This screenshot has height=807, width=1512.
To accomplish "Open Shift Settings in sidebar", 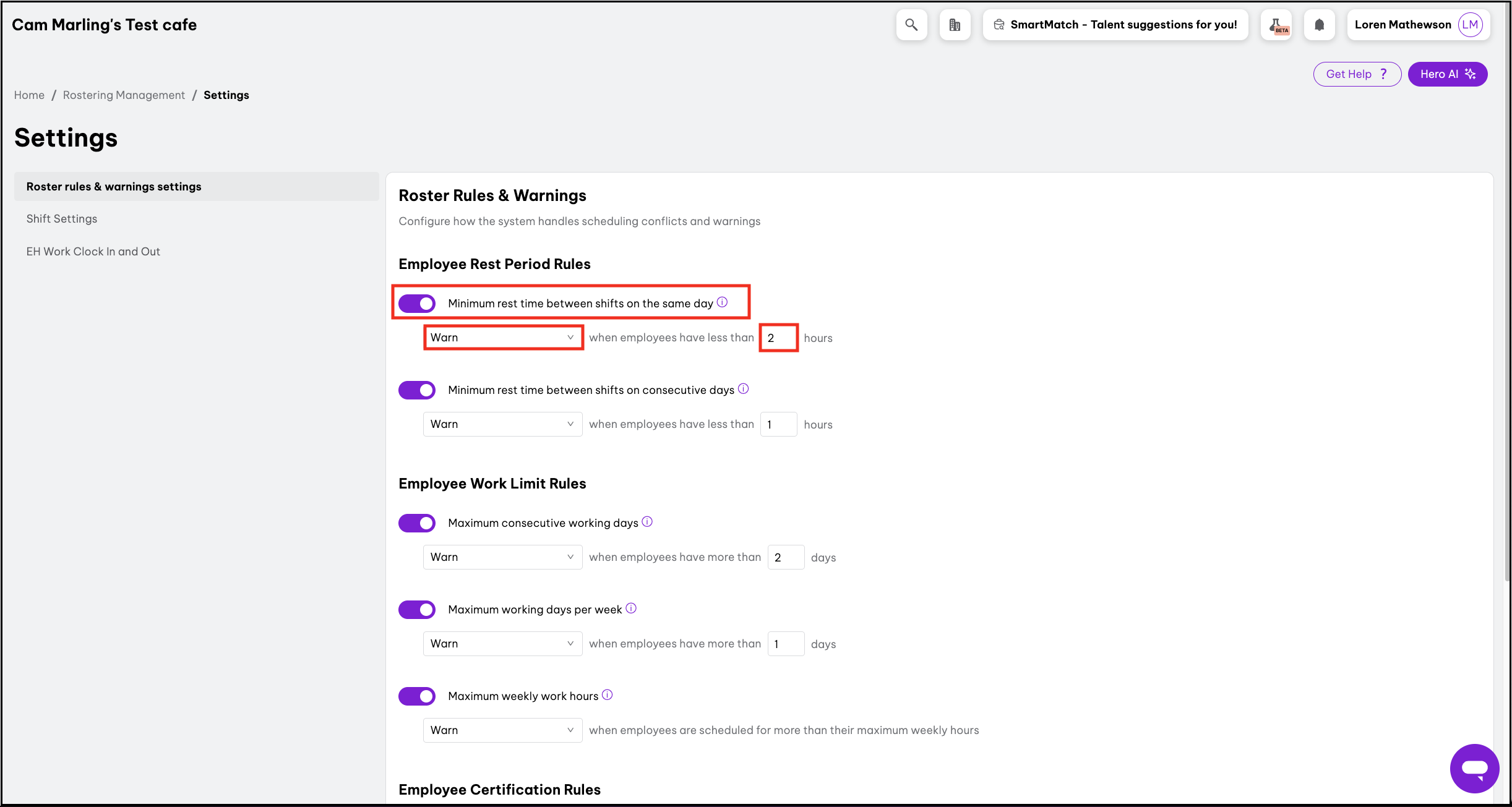I will 62,219.
